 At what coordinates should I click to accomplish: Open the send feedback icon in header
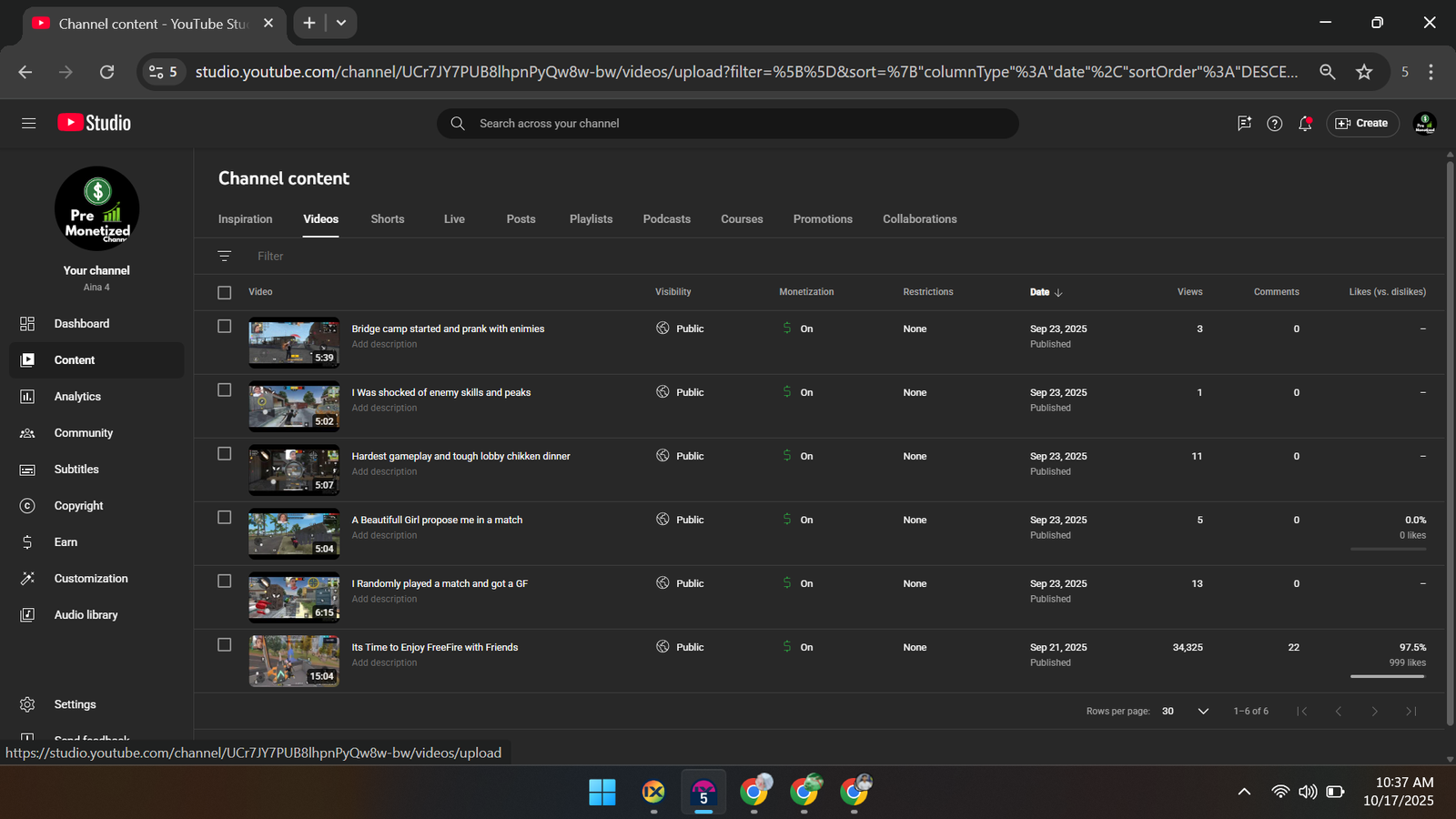pos(1244,124)
